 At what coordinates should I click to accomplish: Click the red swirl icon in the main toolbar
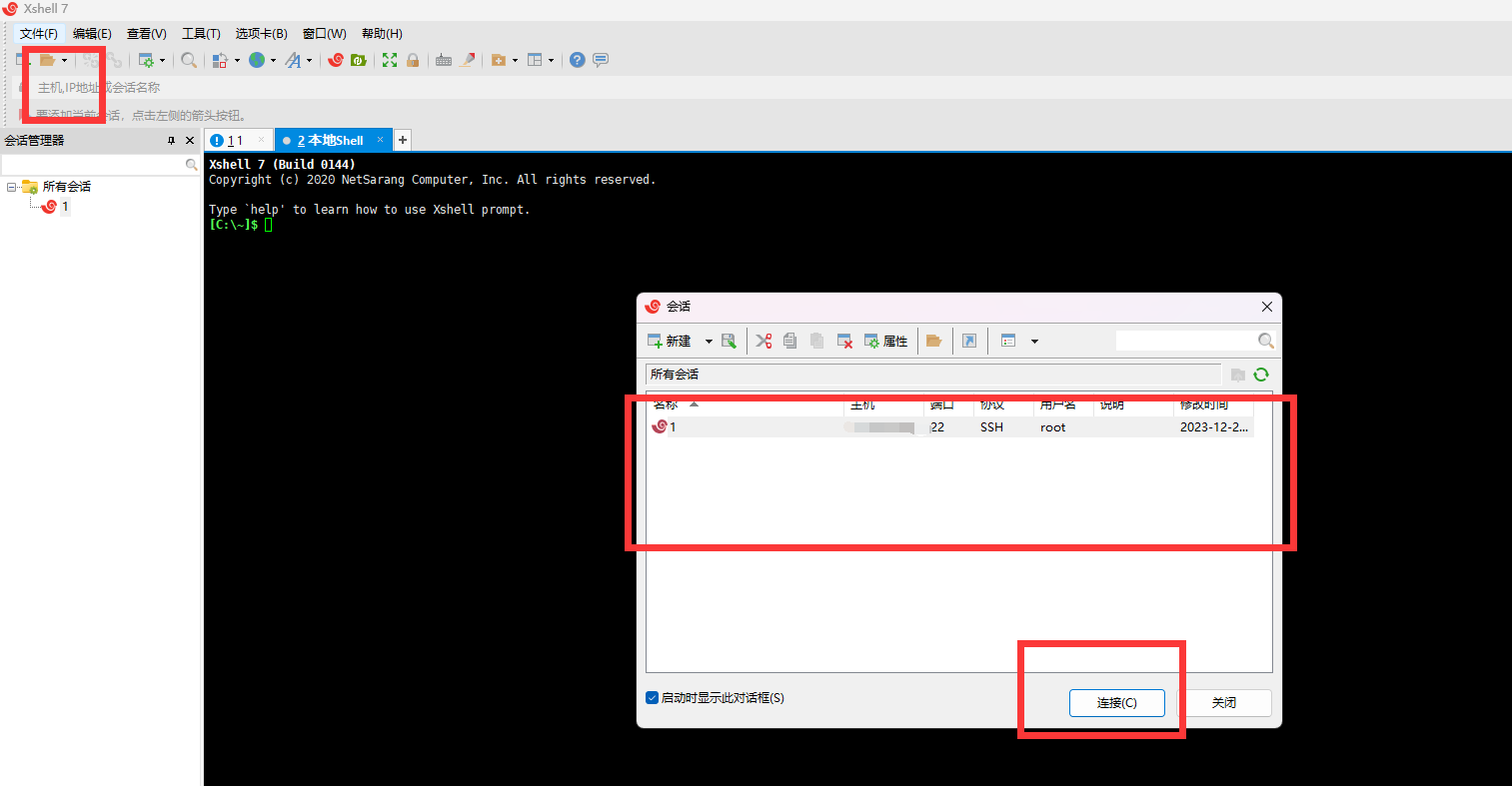click(336, 60)
